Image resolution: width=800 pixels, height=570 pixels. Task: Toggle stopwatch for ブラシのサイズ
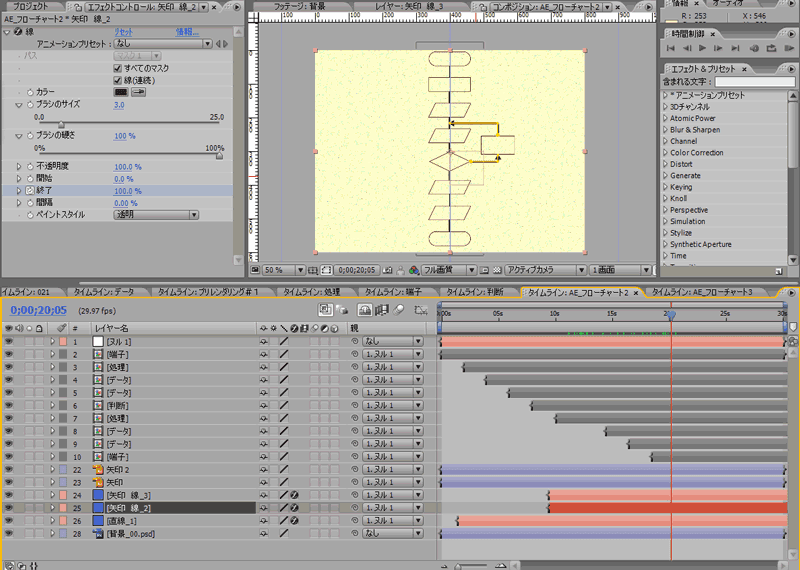click(x=30, y=105)
